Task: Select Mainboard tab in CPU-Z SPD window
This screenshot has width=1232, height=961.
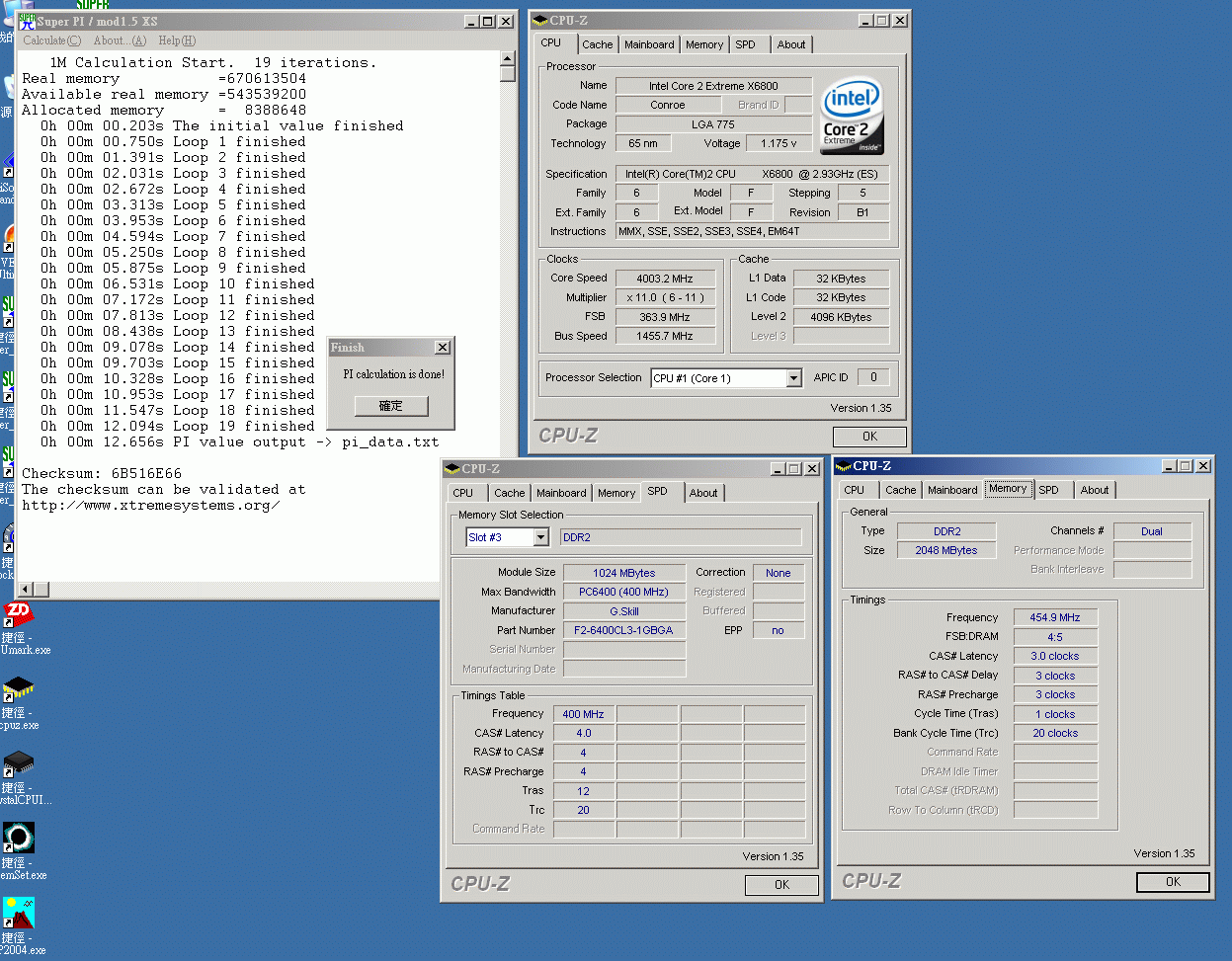Action: (561, 493)
